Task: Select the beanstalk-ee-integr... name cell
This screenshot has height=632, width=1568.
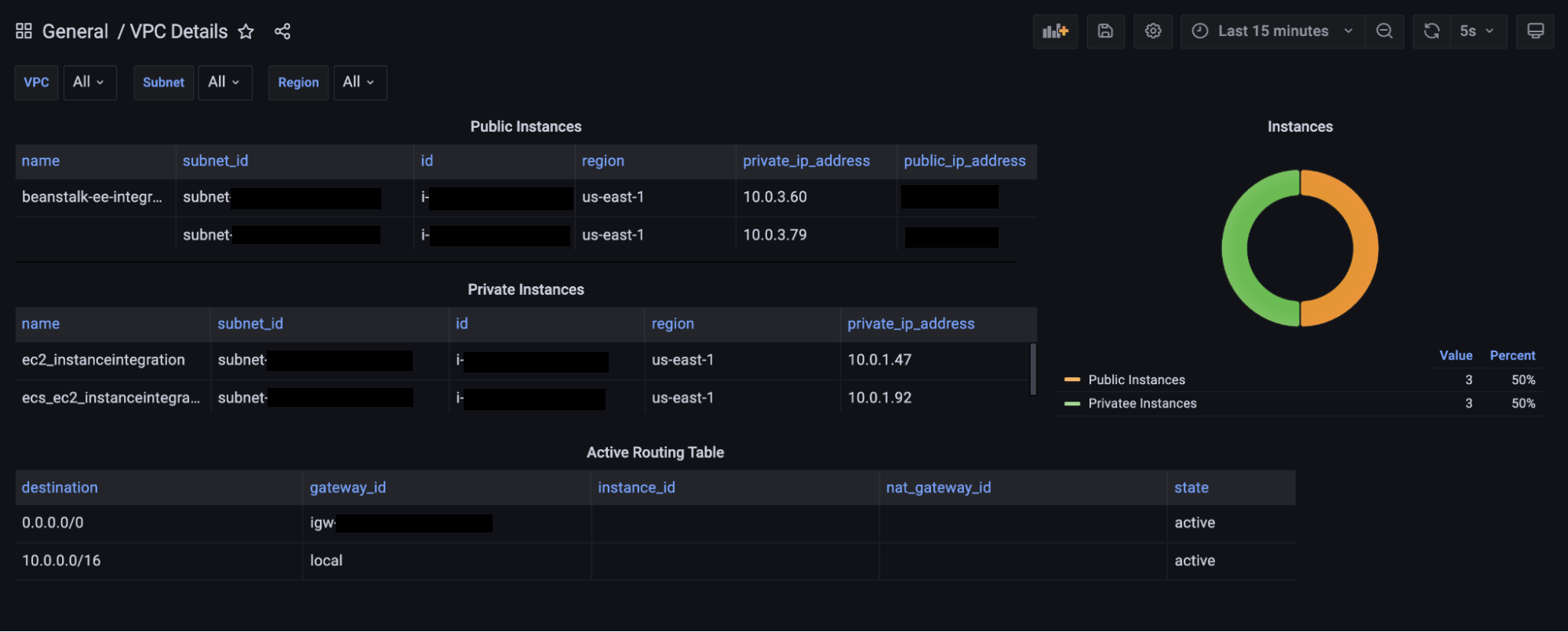Action: [95, 198]
